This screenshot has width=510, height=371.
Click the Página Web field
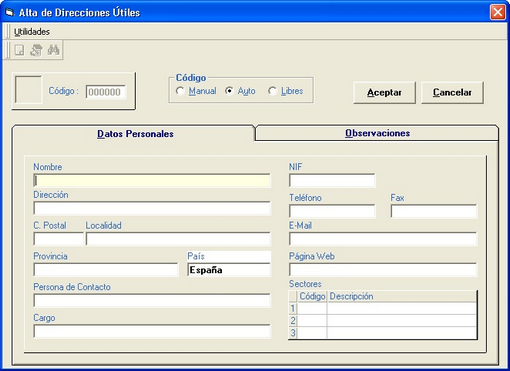tap(383, 270)
